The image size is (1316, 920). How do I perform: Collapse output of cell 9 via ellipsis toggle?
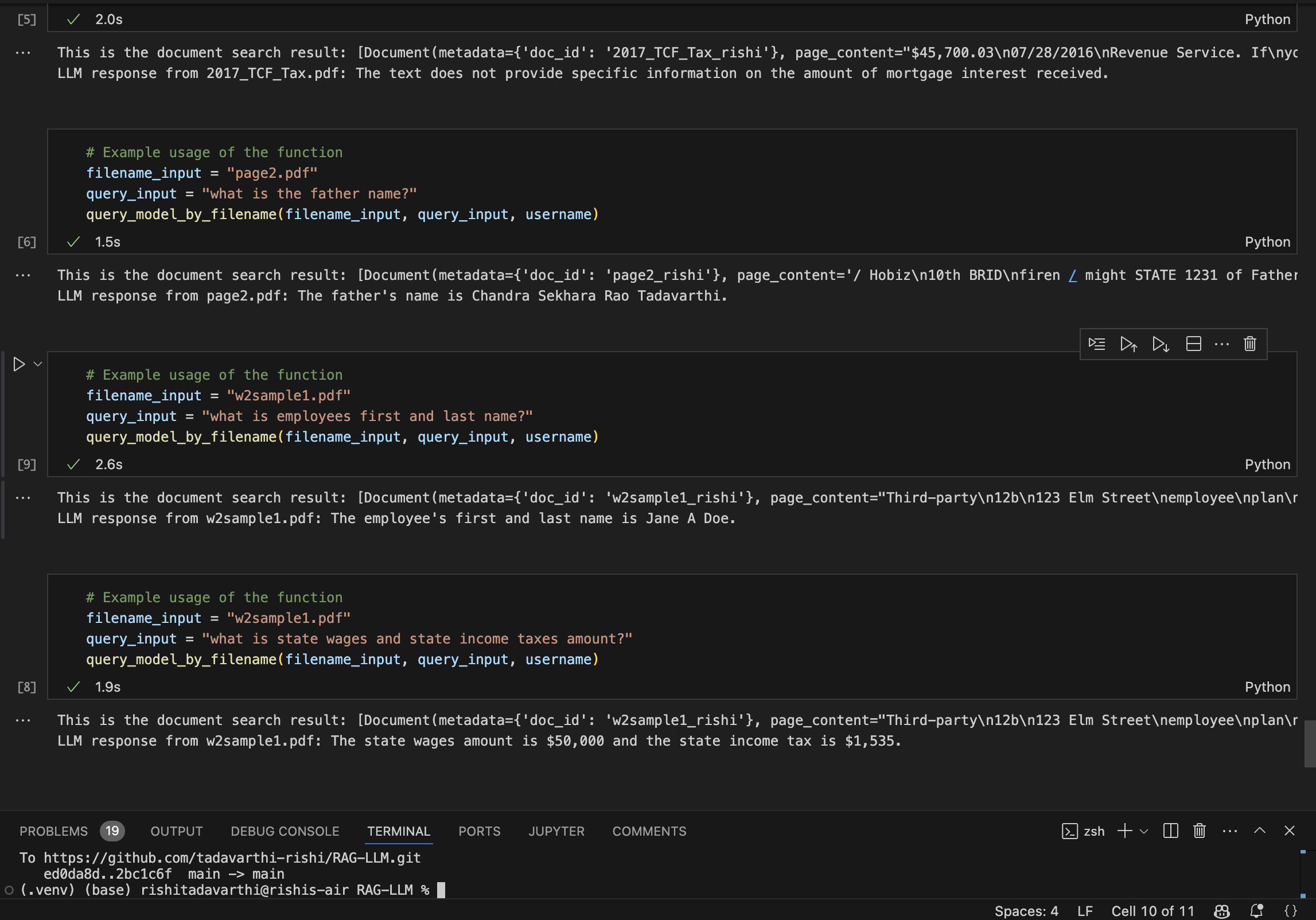click(x=23, y=497)
